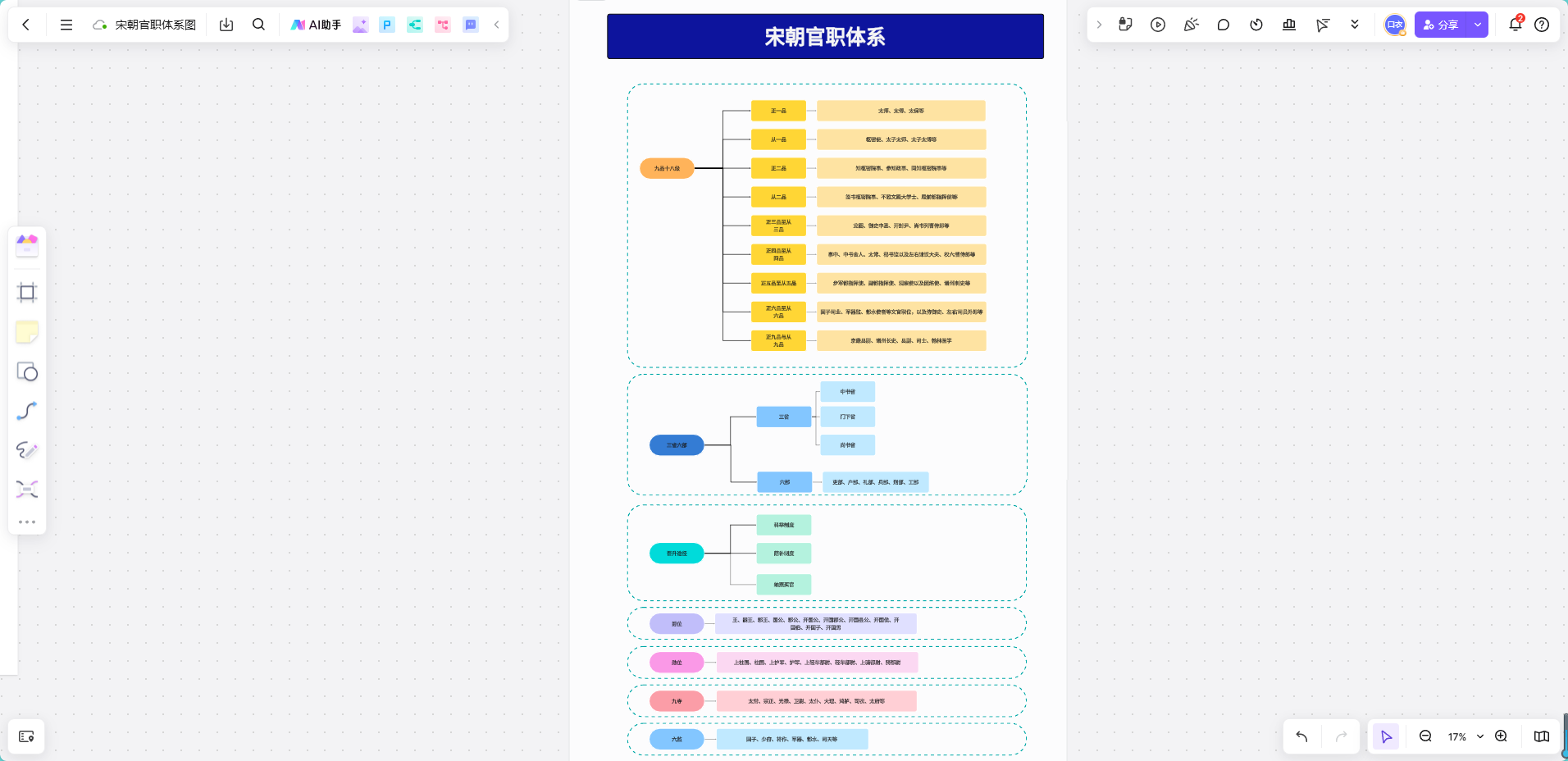Select the 宋朝官职体系 title banner

(825, 36)
